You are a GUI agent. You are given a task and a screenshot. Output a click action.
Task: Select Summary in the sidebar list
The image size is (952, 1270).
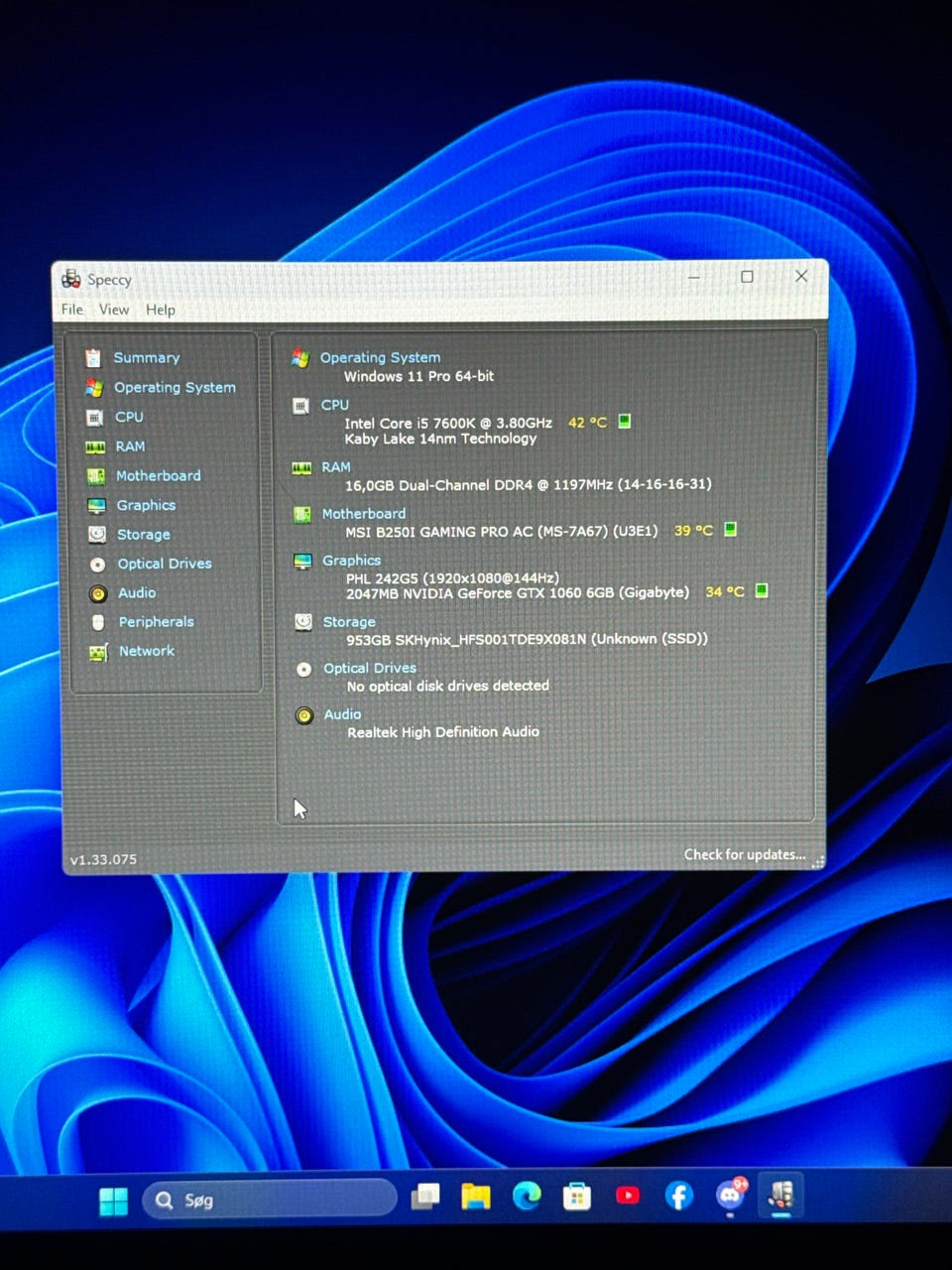[x=146, y=358]
